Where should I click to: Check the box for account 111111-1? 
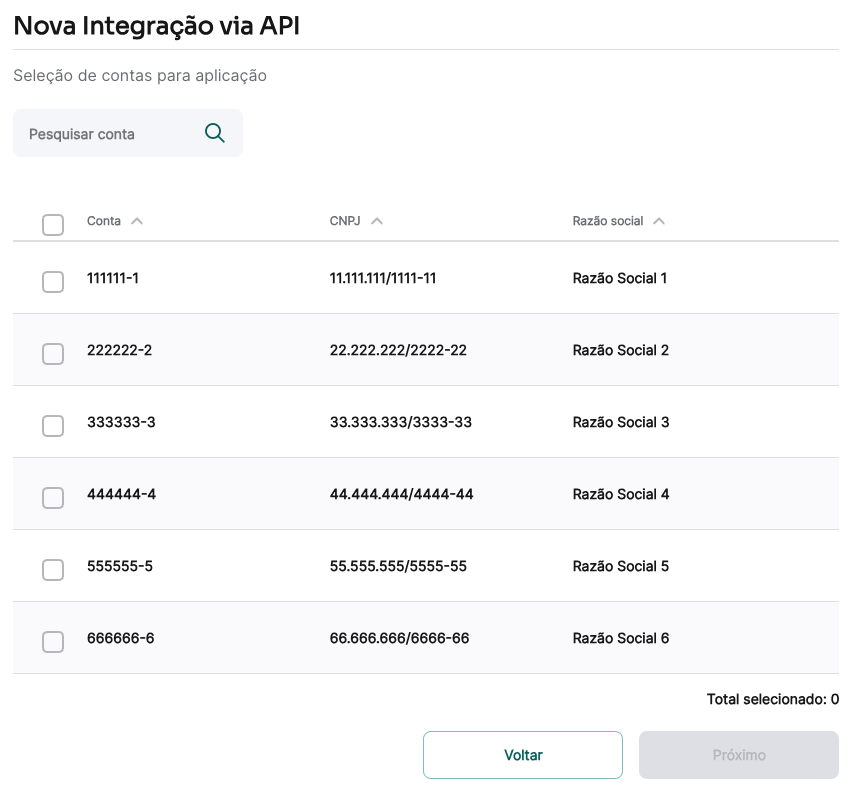(53, 282)
